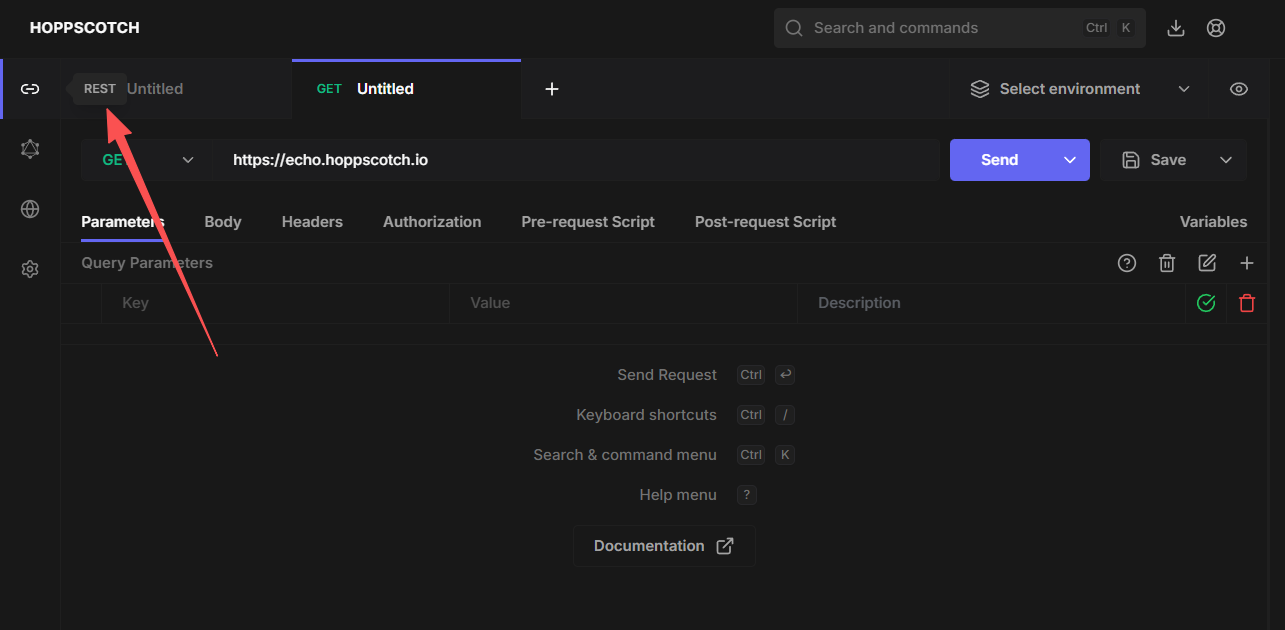Click the Send button
Image resolution: width=1285 pixels, height=630 pixels.
point(999,160)
